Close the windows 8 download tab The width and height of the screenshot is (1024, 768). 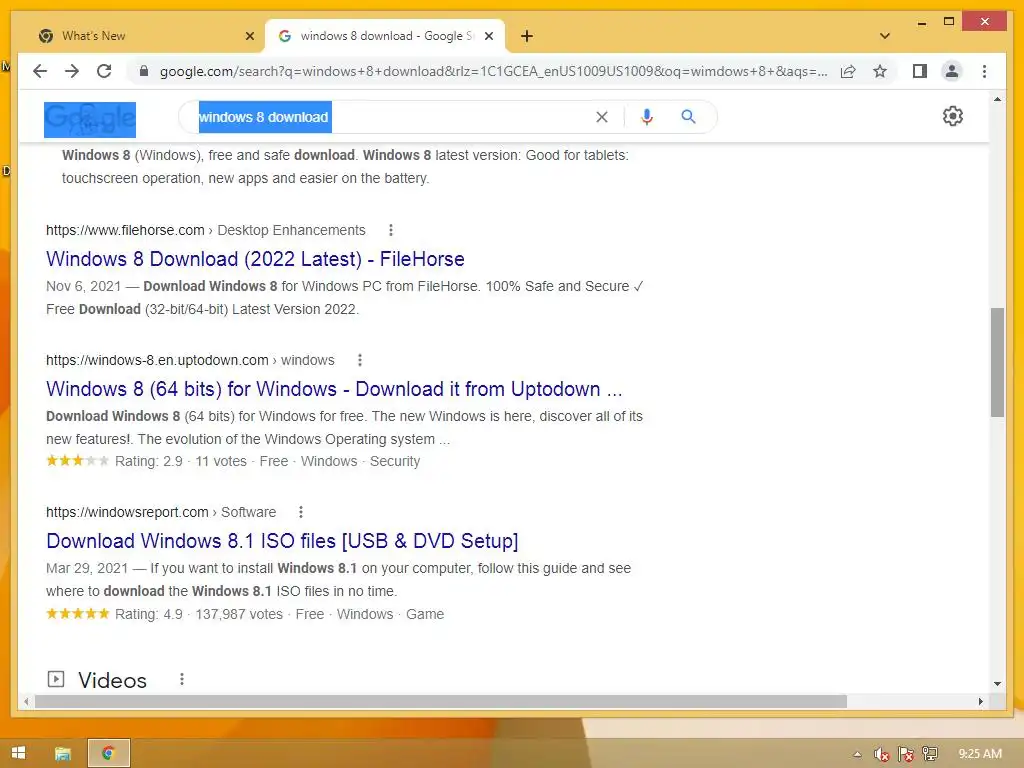click(488, 36)
